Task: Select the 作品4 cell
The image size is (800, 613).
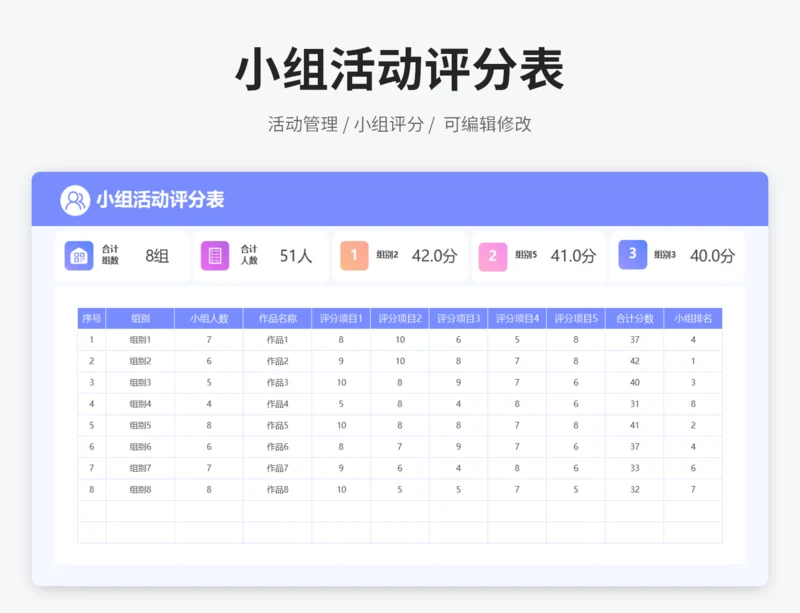Action: [278, 404]
